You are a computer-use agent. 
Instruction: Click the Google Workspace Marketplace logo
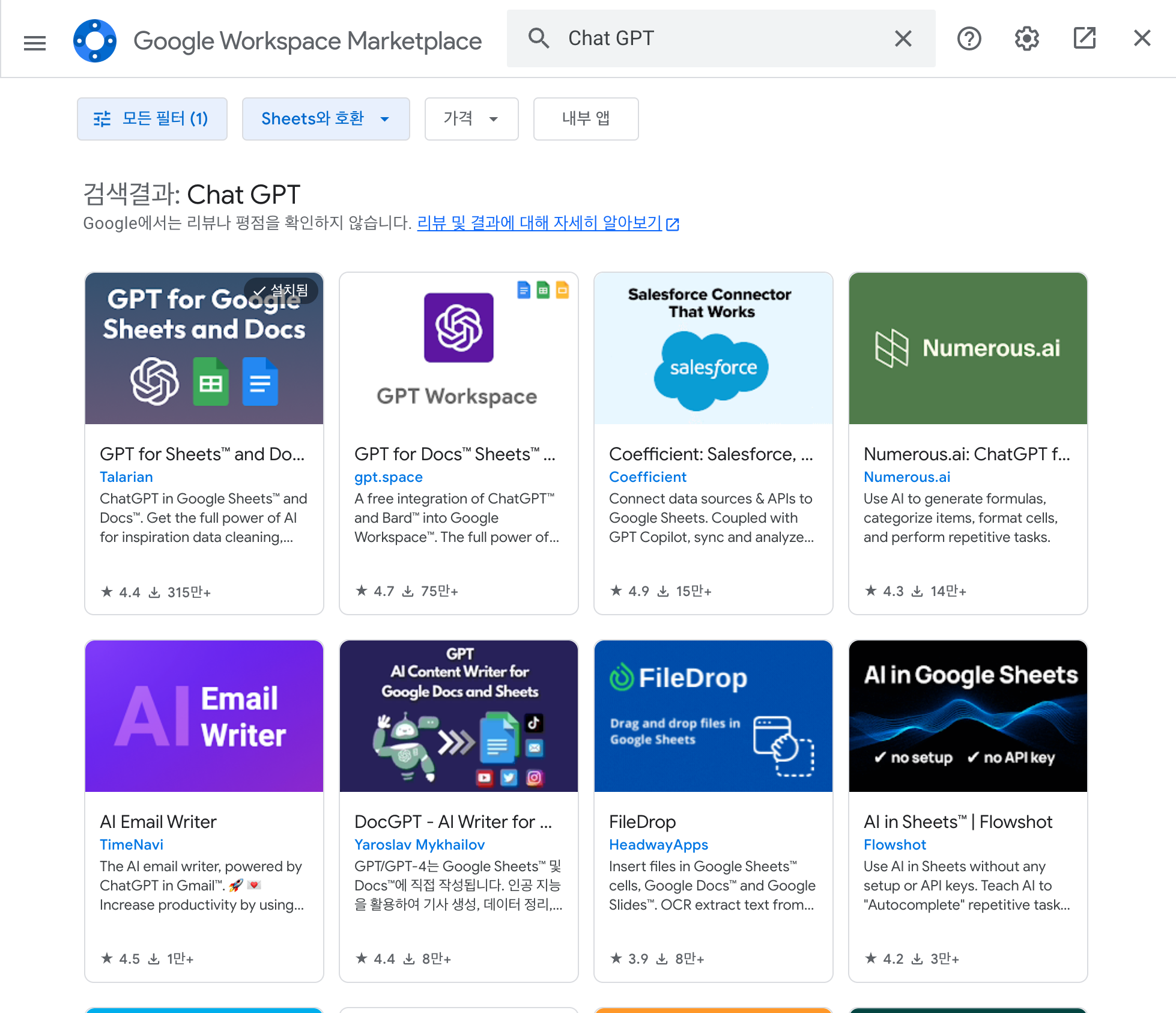[x=95, y=41]
